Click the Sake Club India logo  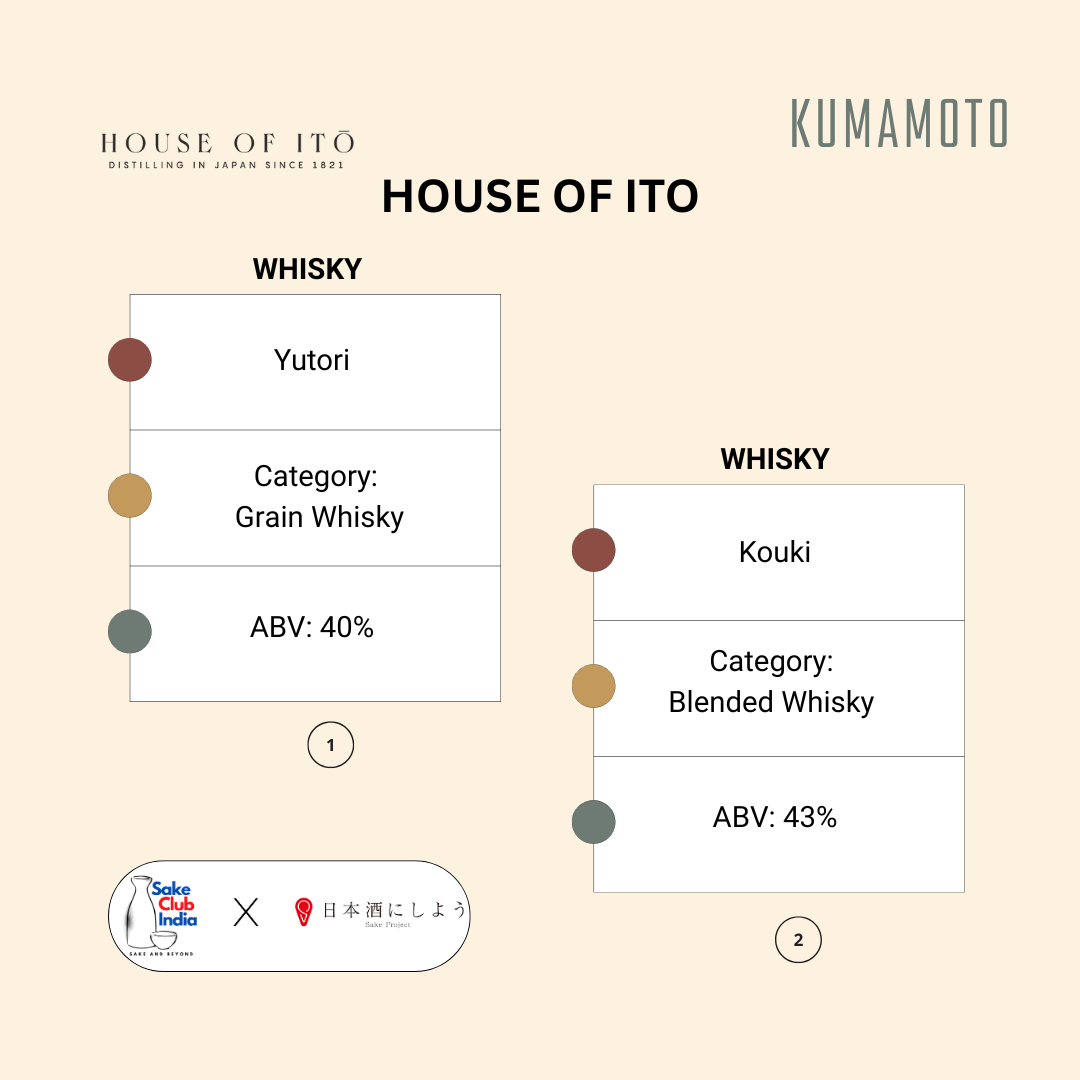(x=158, y=915)
